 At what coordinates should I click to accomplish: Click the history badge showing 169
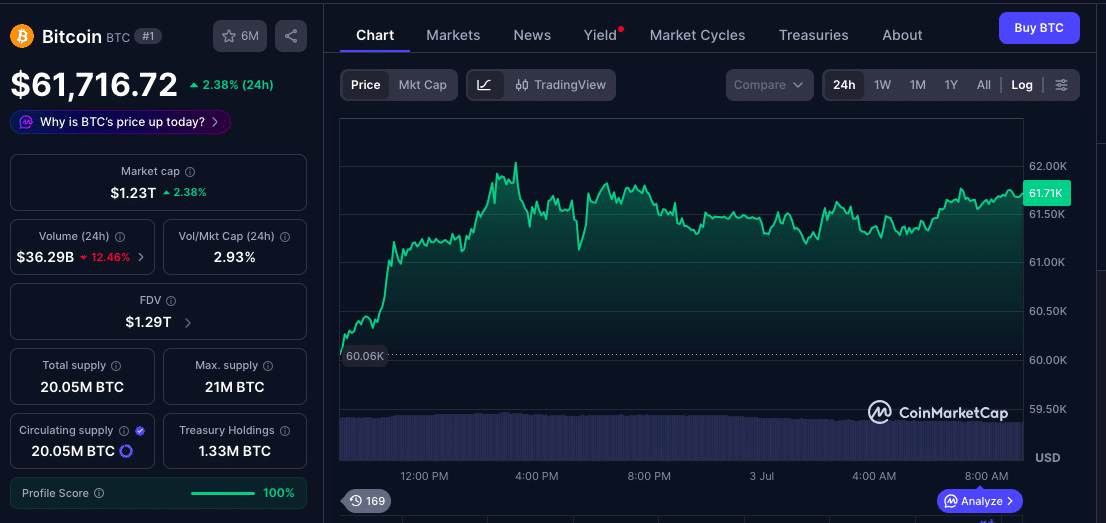click(x=367, y=501)
